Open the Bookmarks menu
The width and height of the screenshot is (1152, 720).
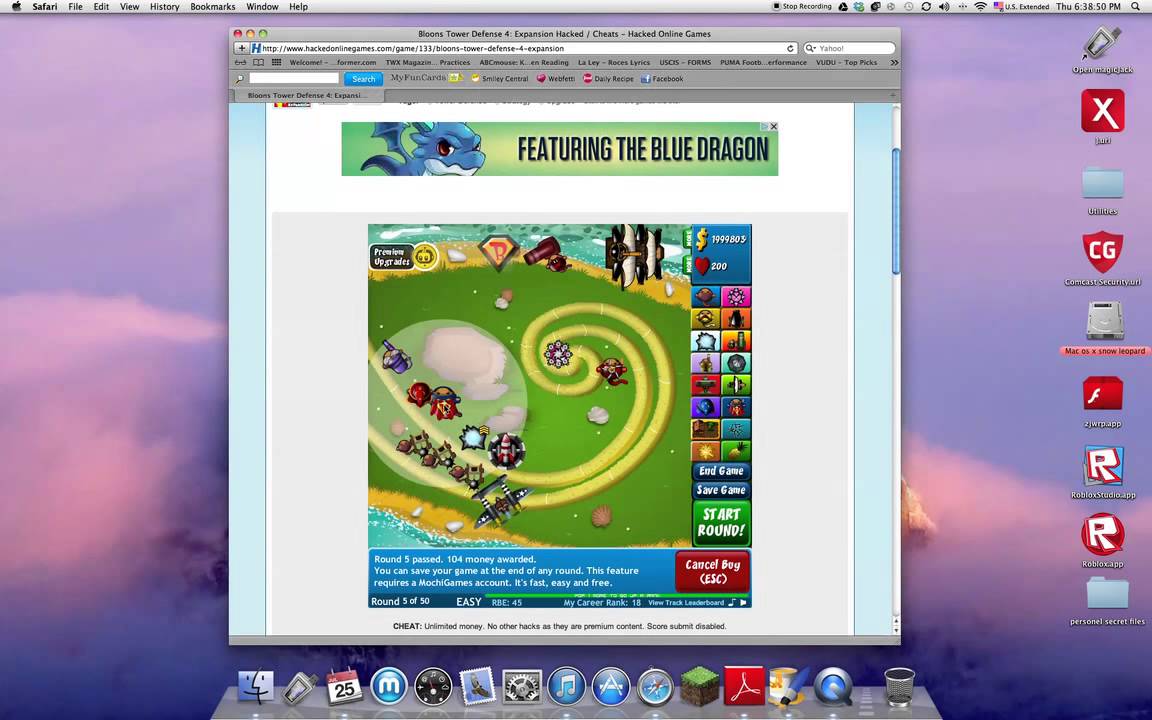pos(212,7)
